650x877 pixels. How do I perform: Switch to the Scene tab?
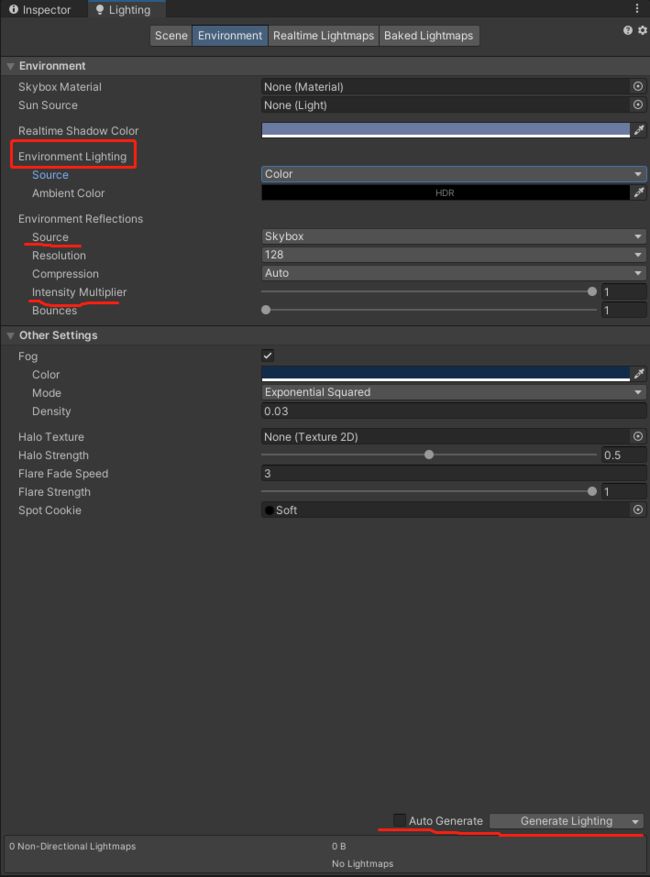pos(171,35)
